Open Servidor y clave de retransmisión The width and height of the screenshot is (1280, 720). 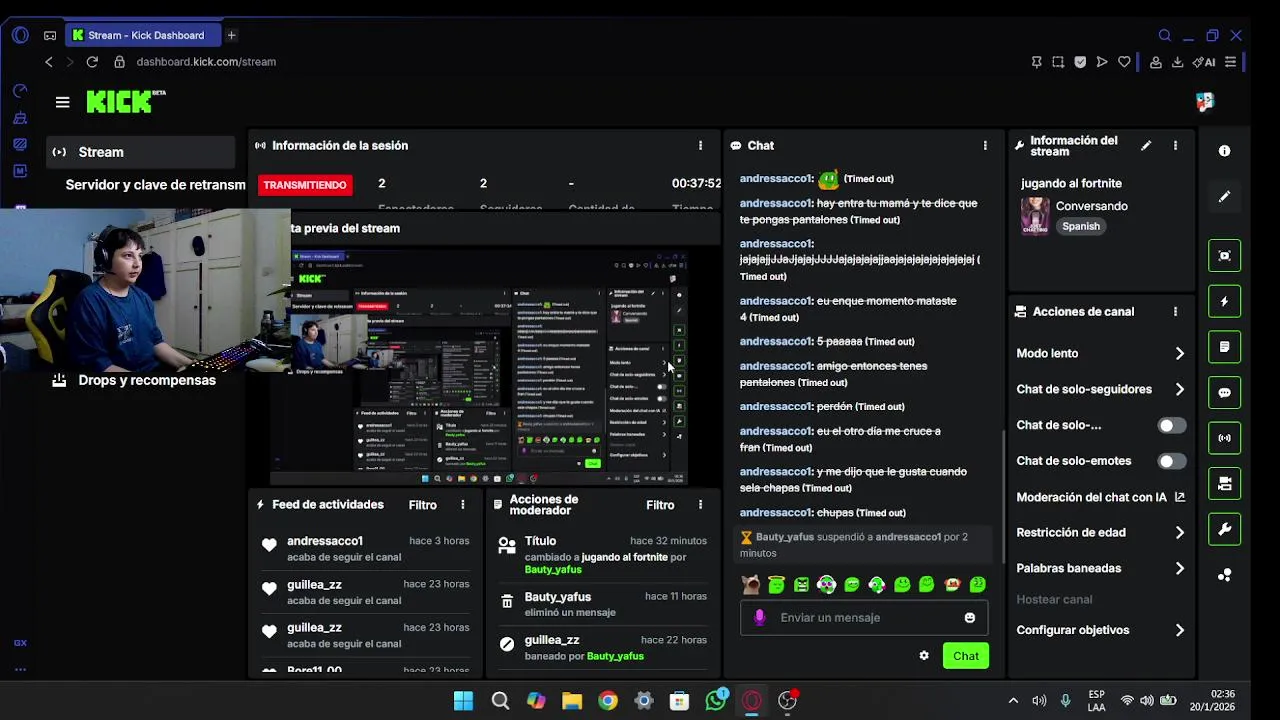click(155, 185)
